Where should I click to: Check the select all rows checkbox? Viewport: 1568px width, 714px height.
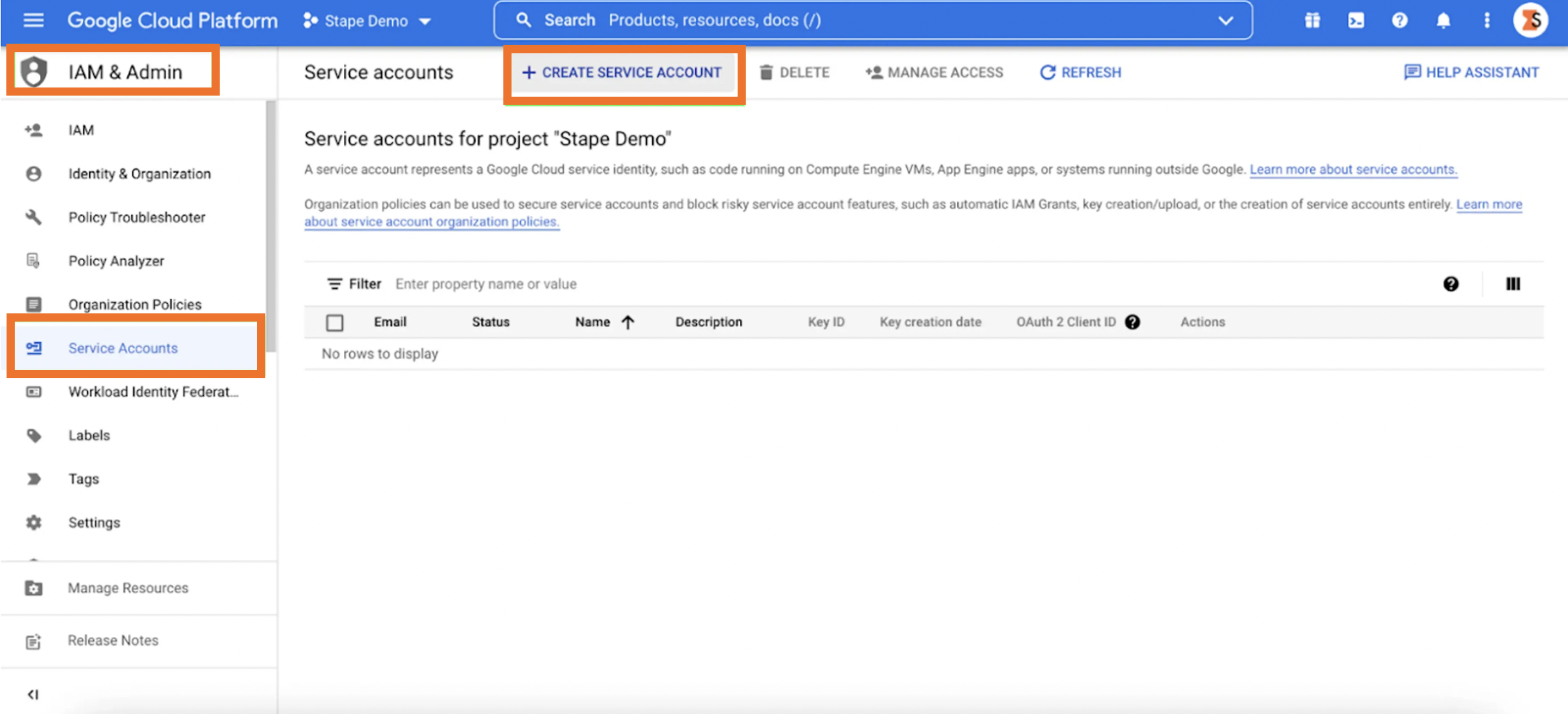[x=335, y=322]
